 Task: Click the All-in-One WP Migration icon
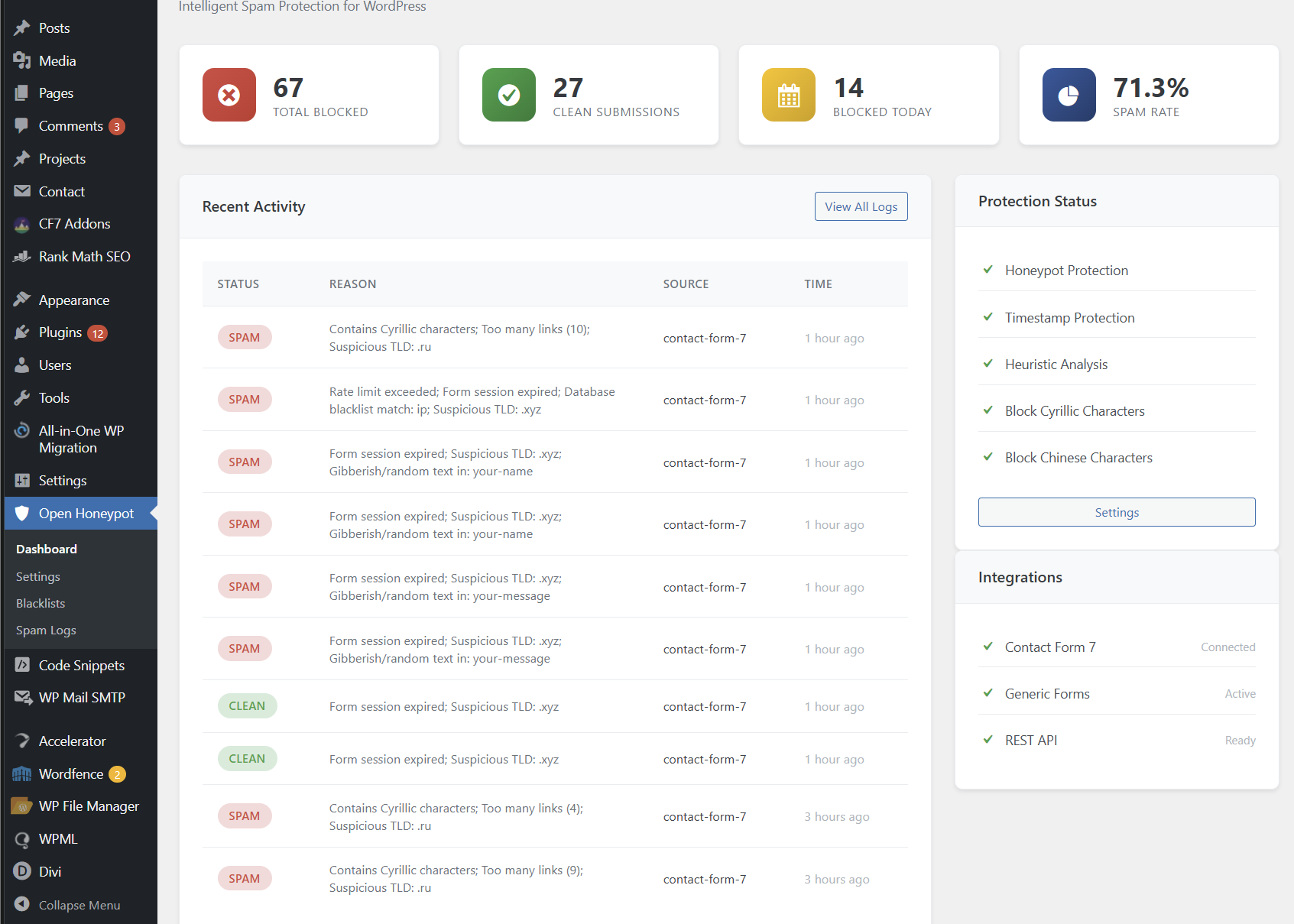pos(22,430)
